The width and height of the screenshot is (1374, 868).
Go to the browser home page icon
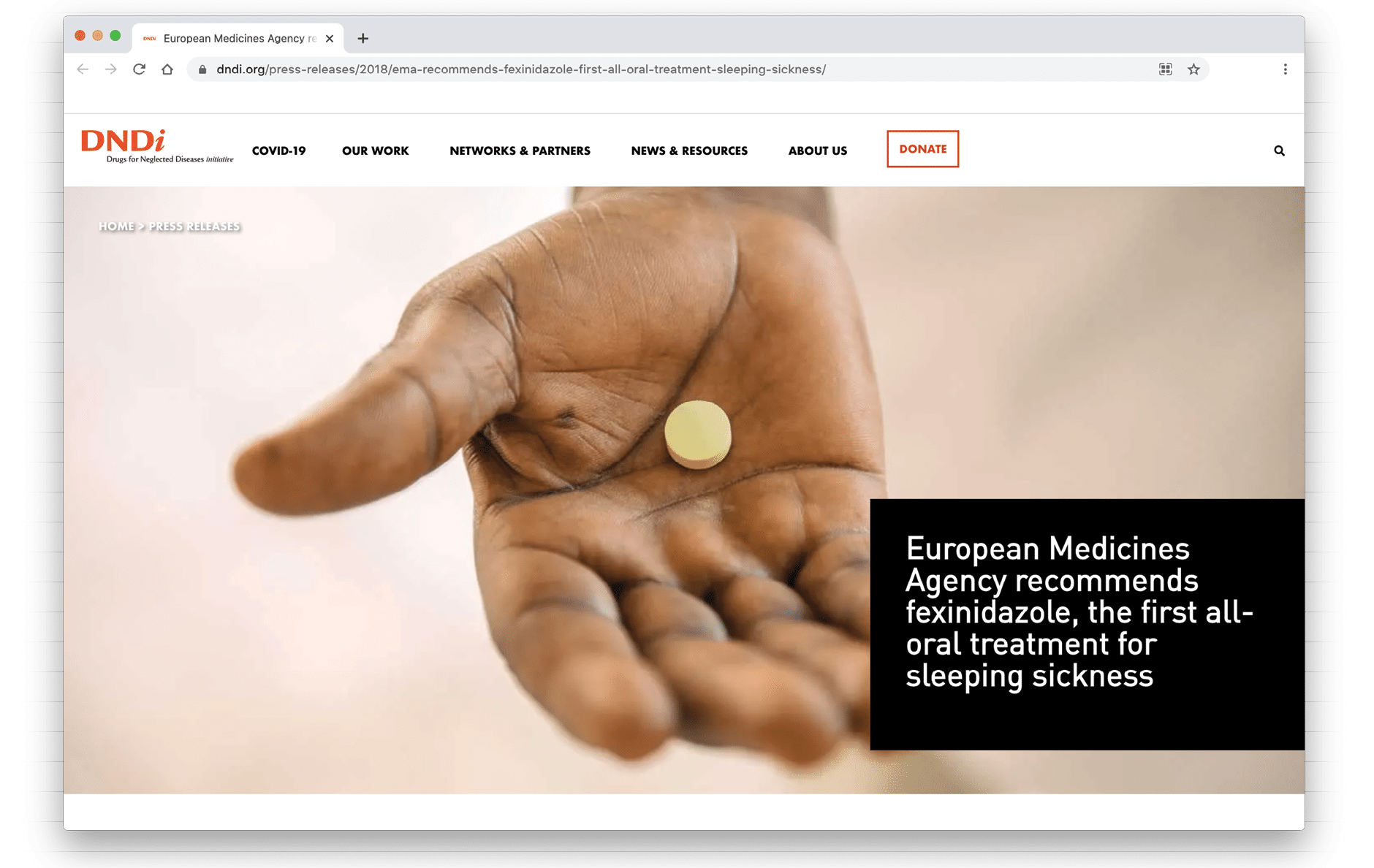pos(167,69)
